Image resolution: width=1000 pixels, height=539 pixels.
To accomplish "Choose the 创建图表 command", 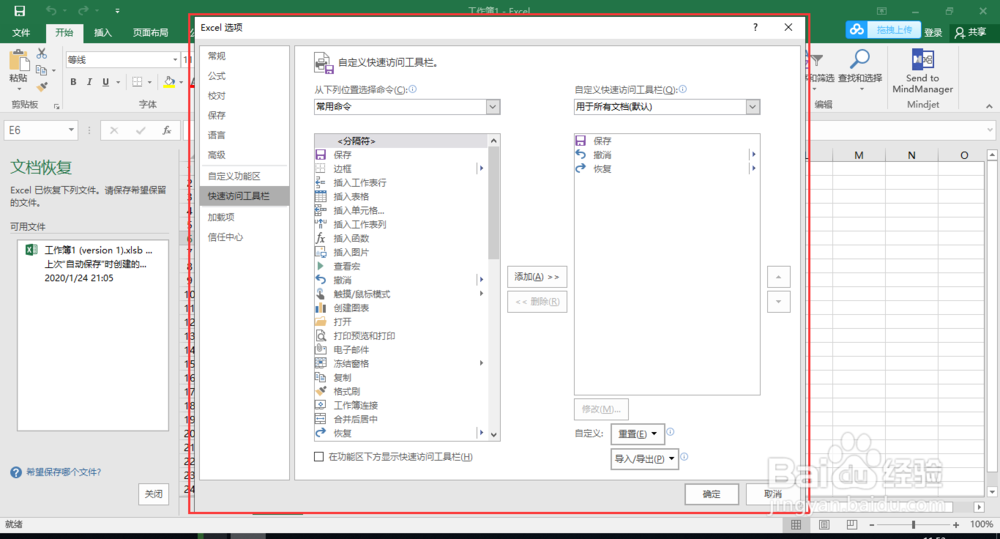I will pyautogui.click(x=401, y=308).
